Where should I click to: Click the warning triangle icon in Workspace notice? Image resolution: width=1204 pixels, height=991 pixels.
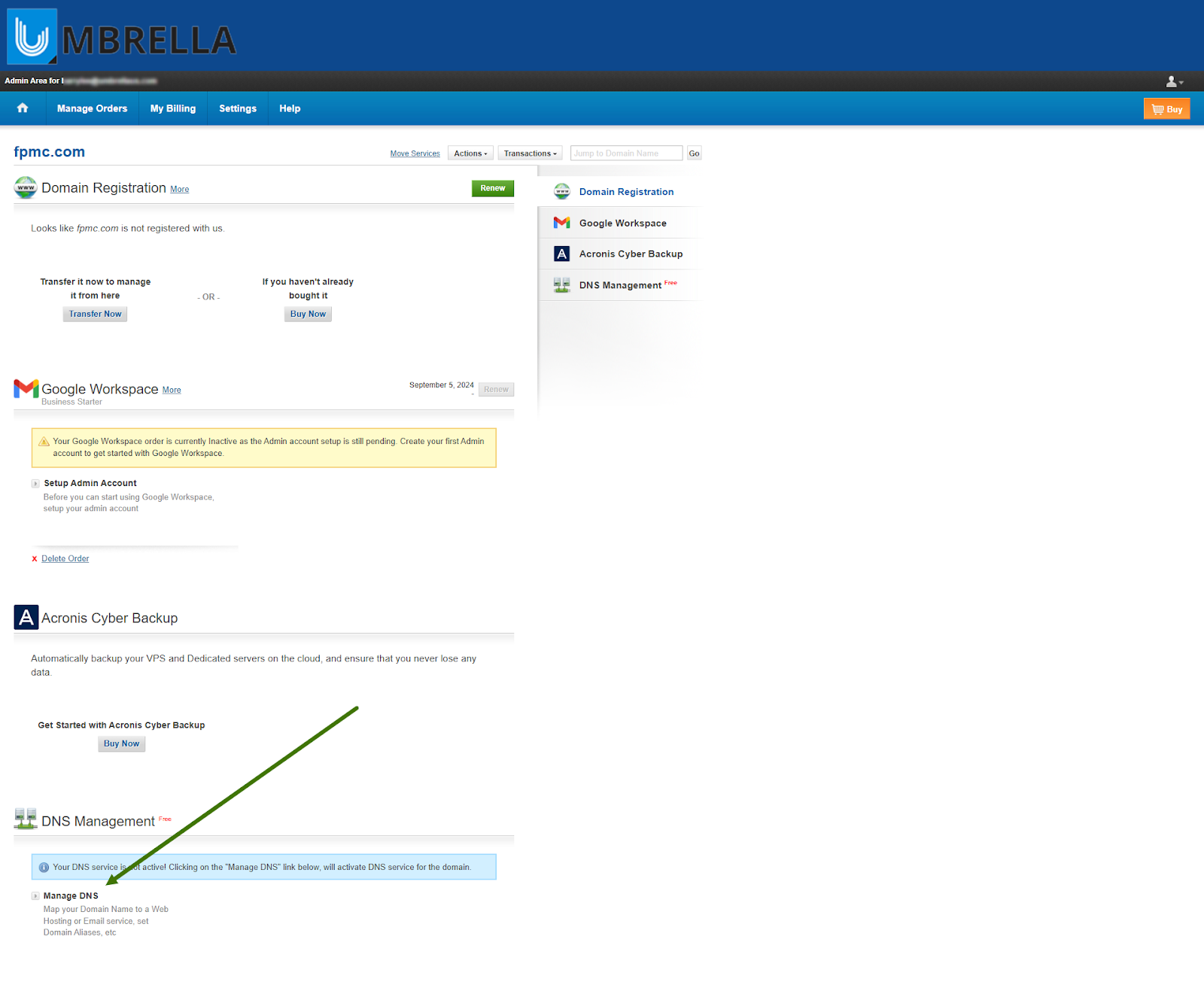point(44,442)
